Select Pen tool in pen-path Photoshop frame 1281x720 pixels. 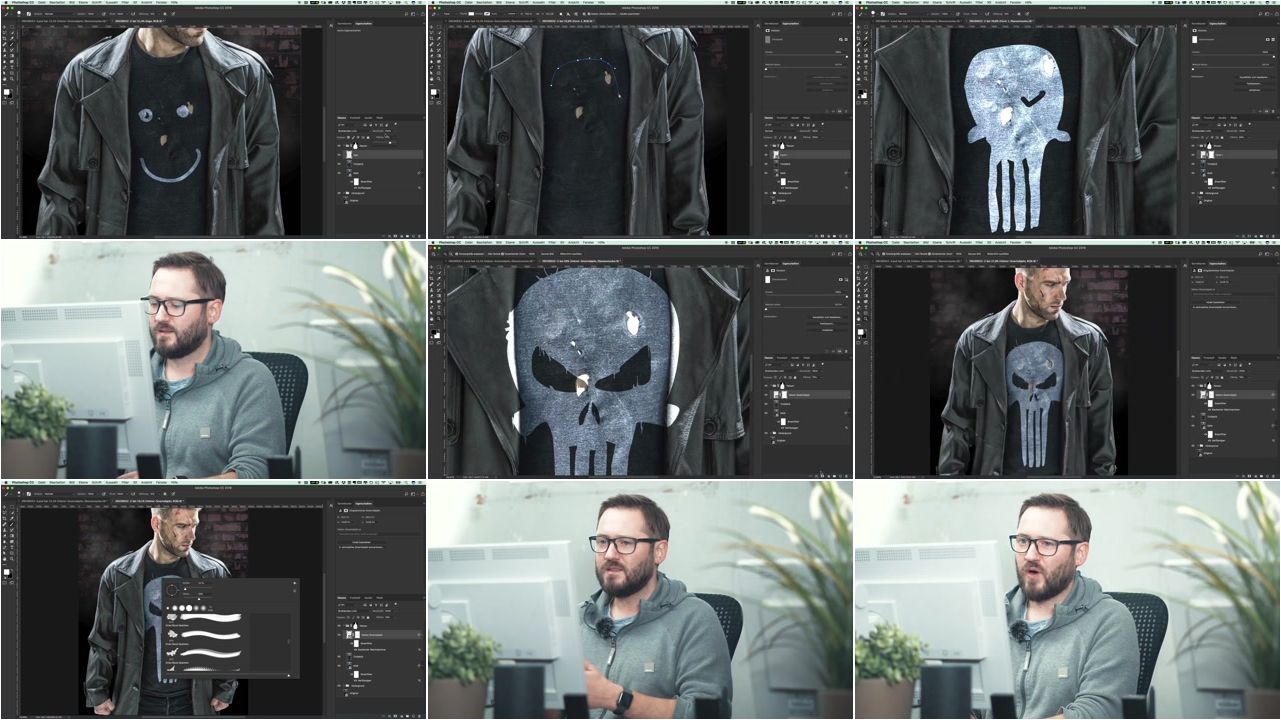click(431, 67)
